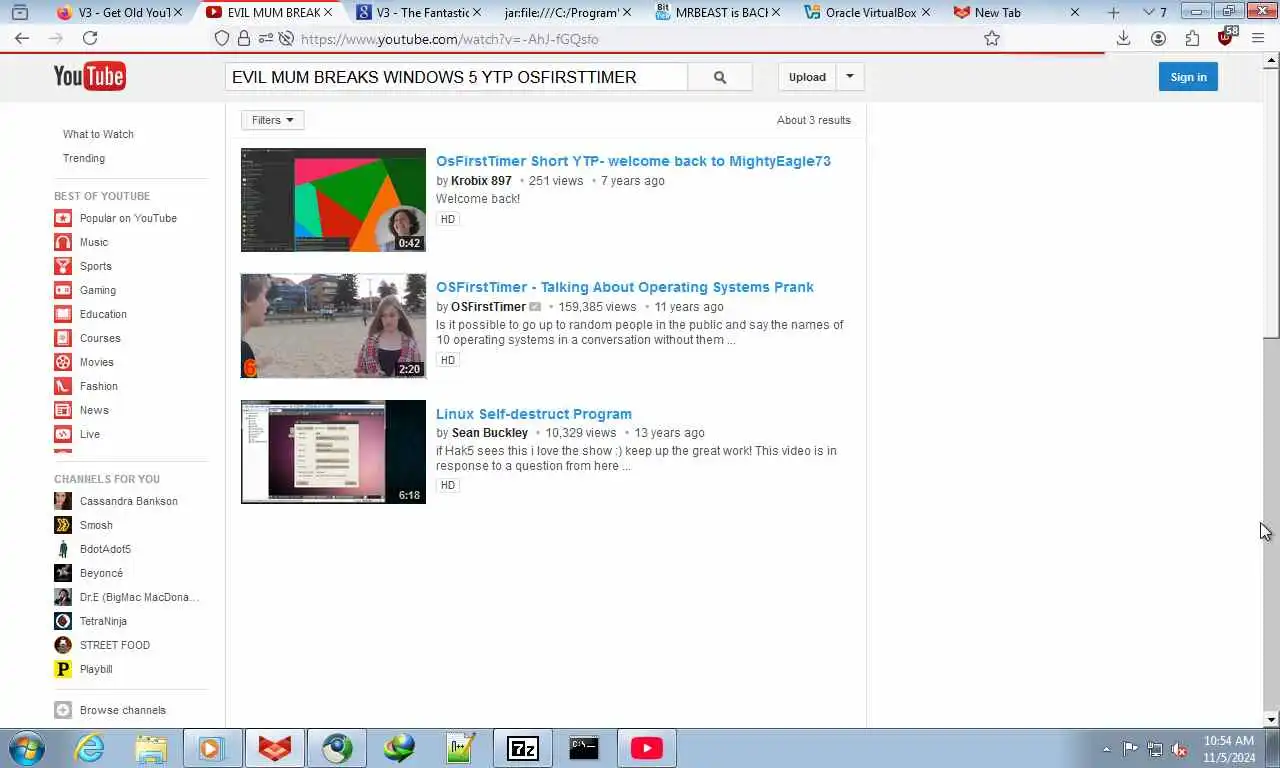1280x768 pixels.
Task: Open the Windows Start button
Action: pos(25,748)
